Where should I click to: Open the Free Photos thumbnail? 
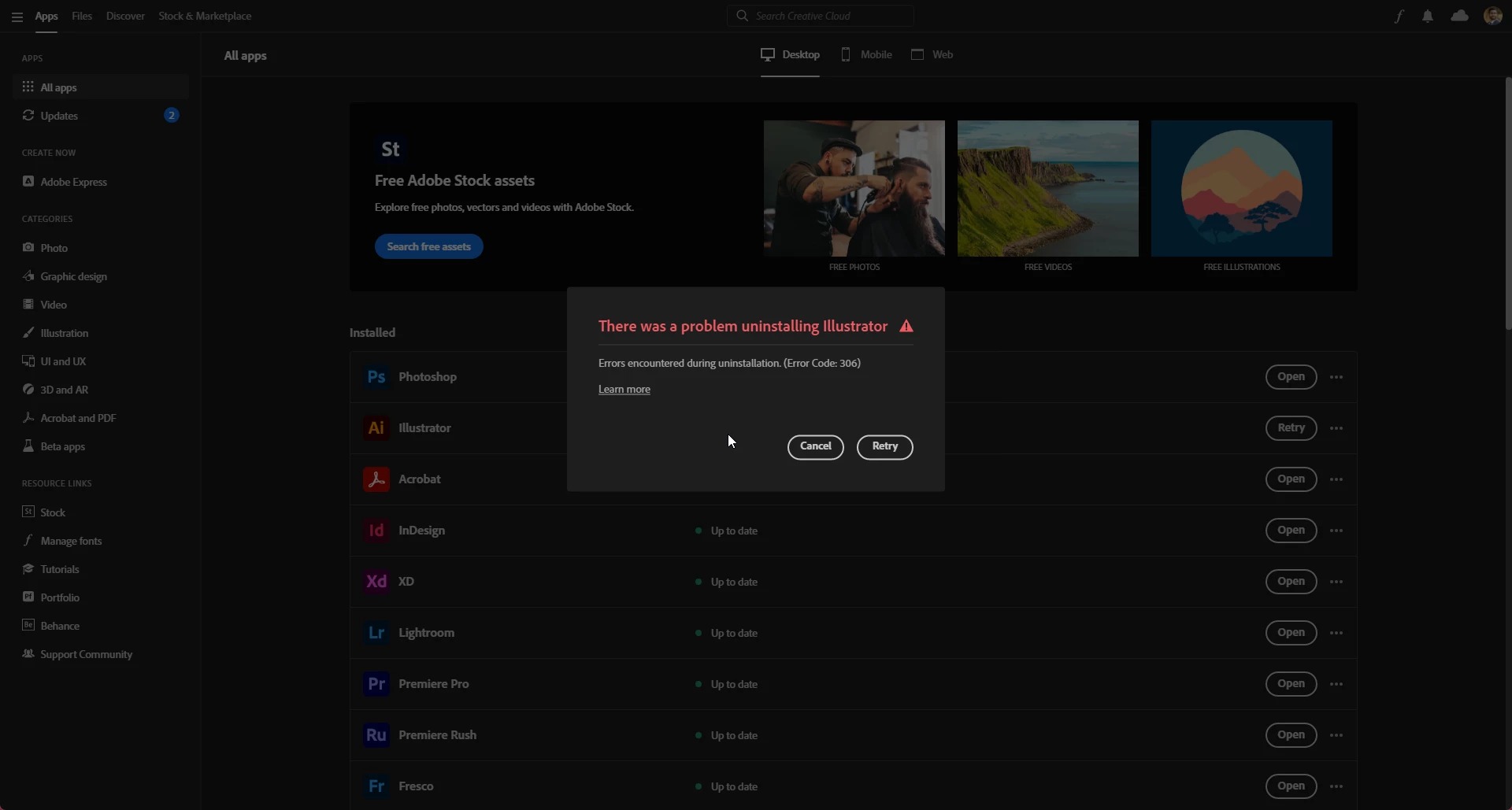pos(854,188)
